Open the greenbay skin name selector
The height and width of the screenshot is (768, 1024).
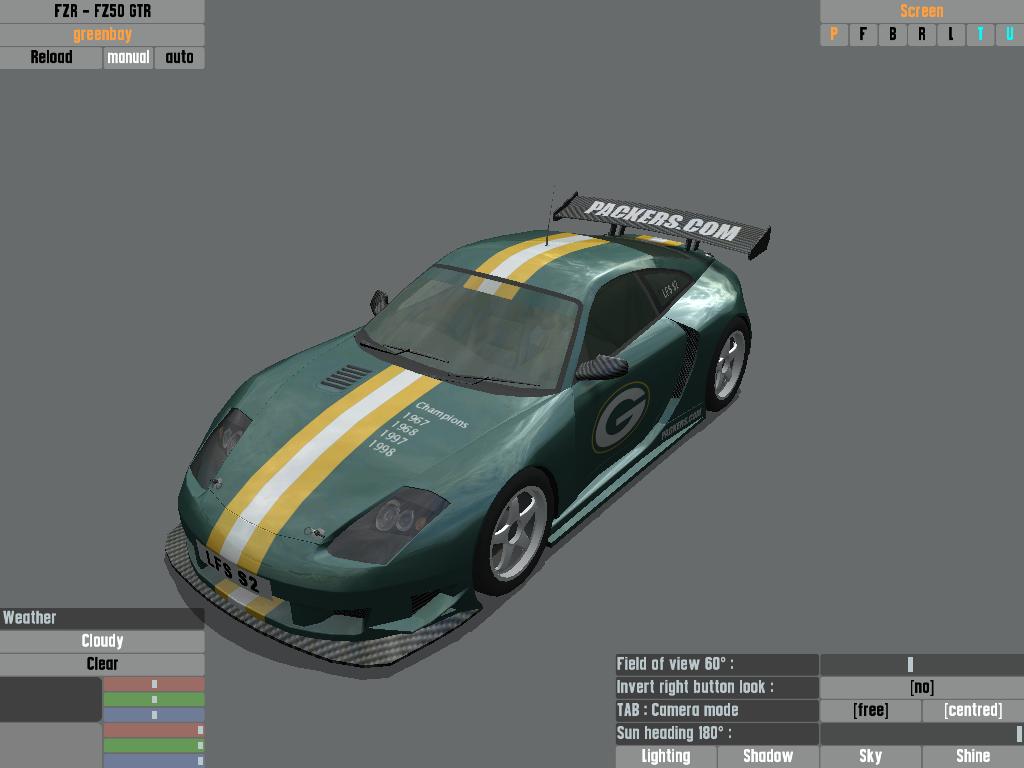point(102,35)
